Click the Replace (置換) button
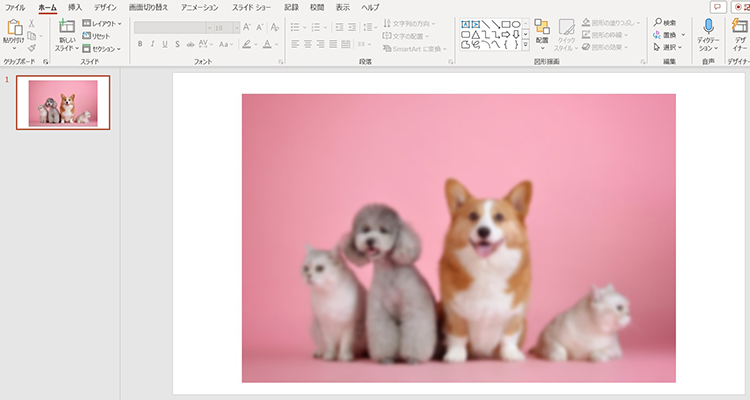 pos(668,34)
